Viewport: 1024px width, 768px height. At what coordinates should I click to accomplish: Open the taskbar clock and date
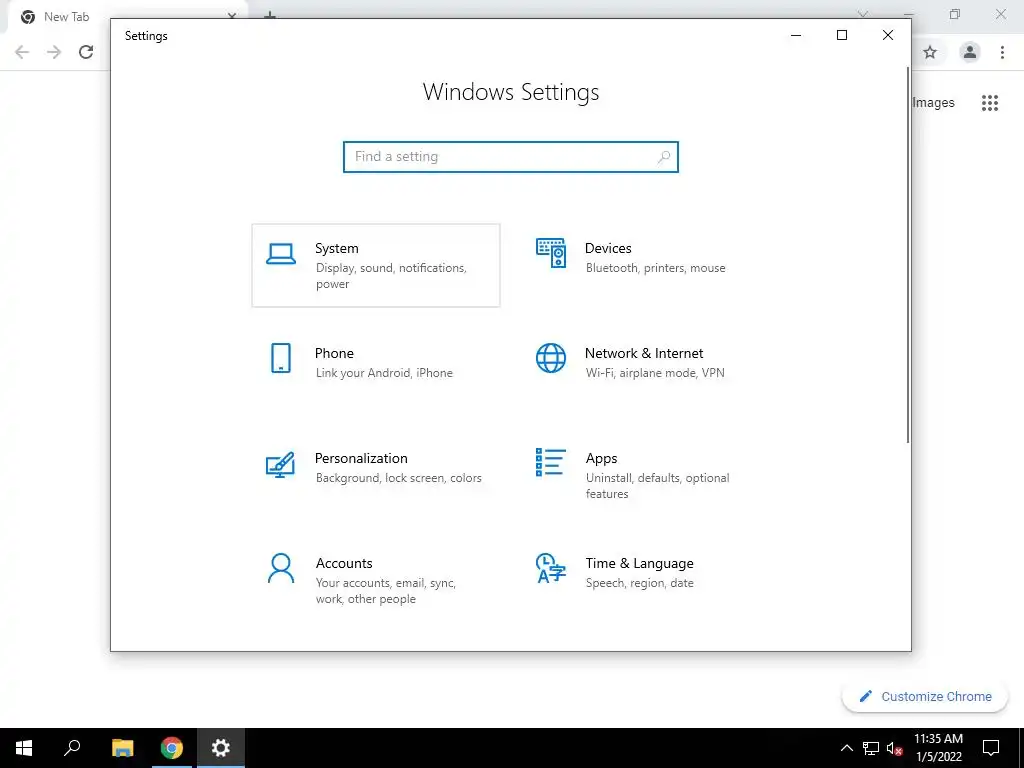point(938,748)
